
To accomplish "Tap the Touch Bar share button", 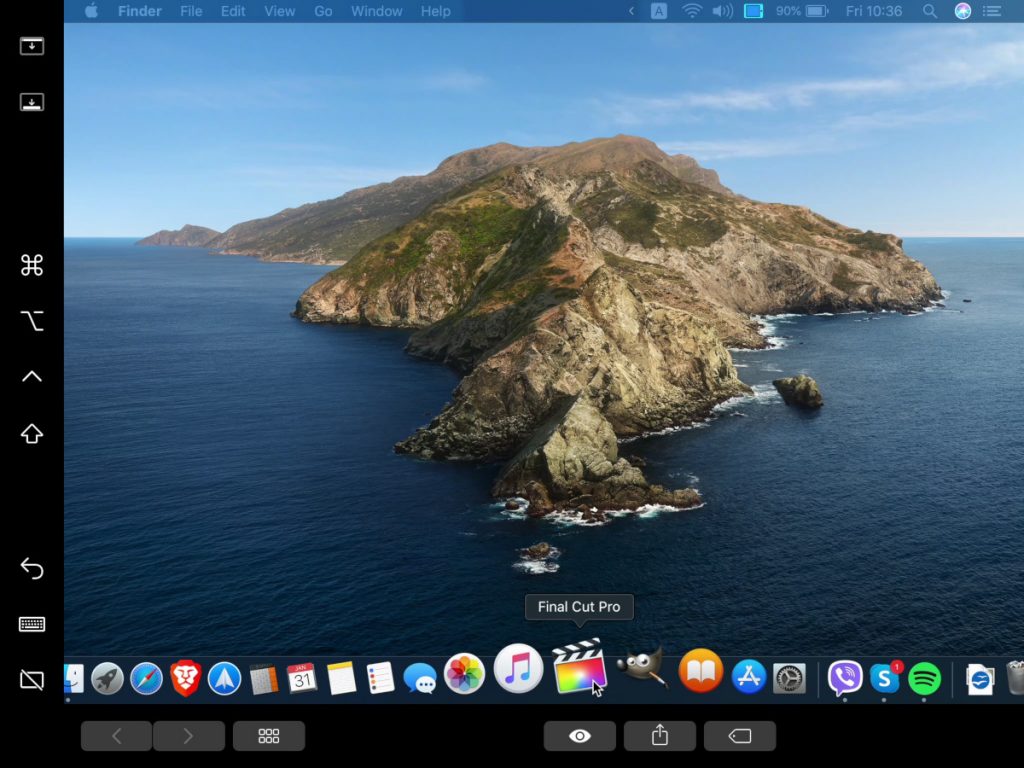I will pyautogui.click(x=660, y=736).
